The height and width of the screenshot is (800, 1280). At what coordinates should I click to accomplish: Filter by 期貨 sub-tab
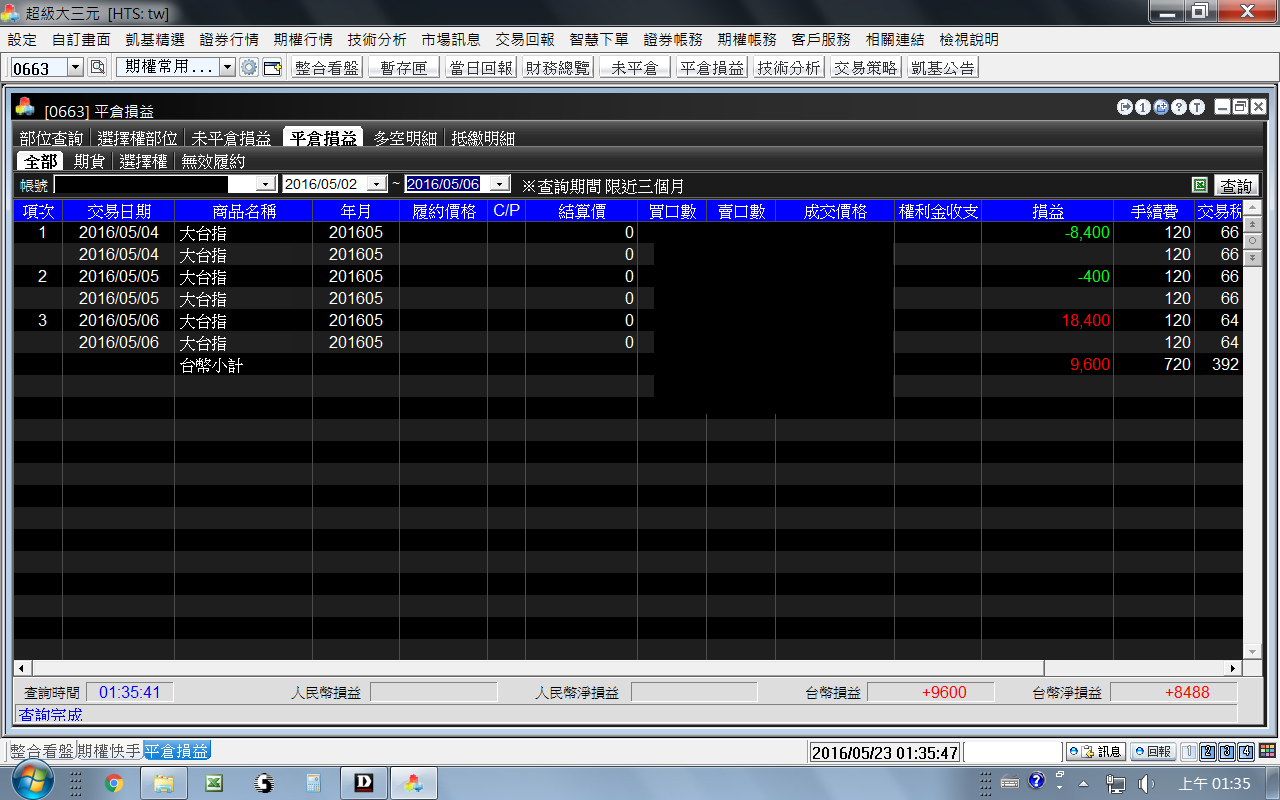[89, 161]
